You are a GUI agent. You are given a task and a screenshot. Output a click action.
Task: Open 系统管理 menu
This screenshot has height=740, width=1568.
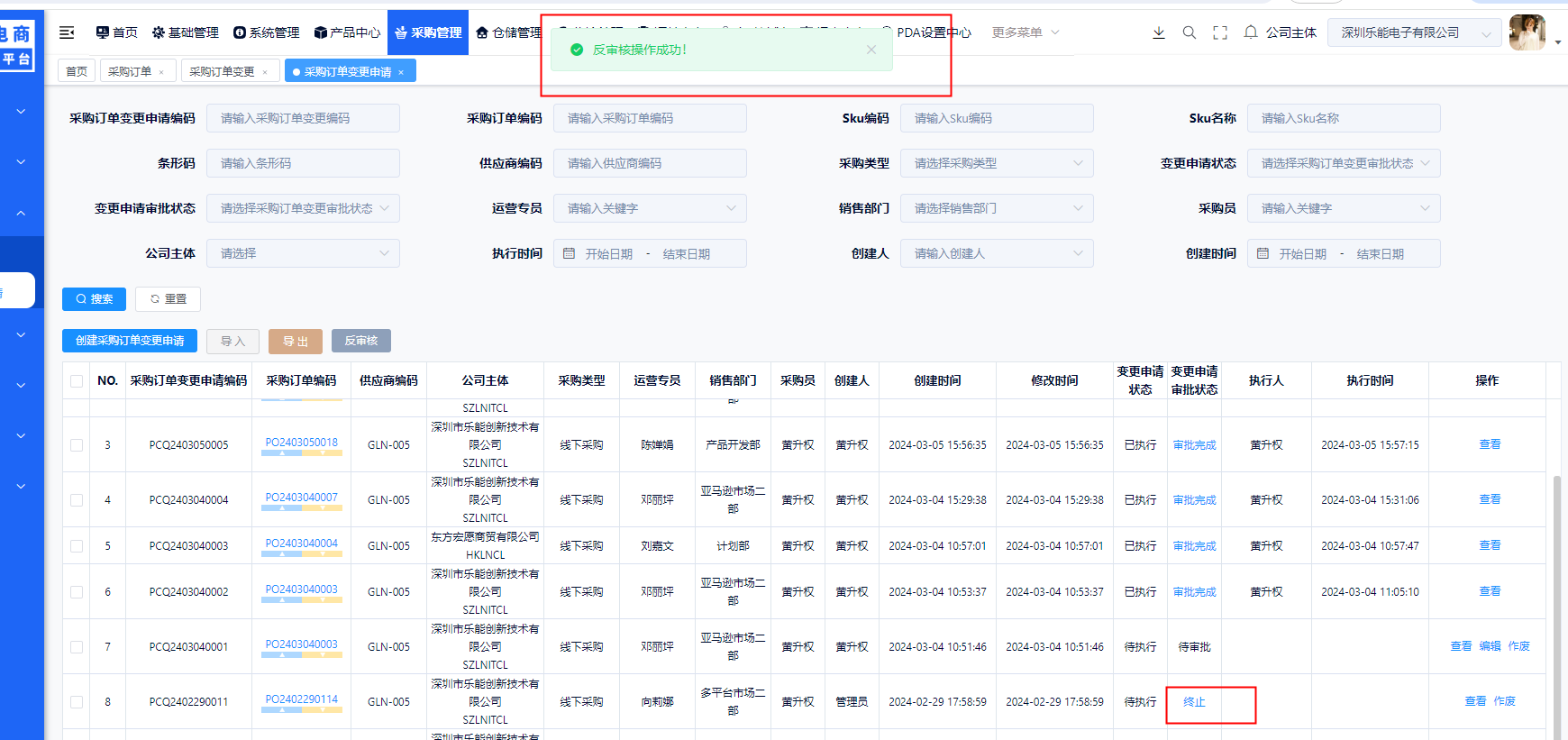coord(266,32)
